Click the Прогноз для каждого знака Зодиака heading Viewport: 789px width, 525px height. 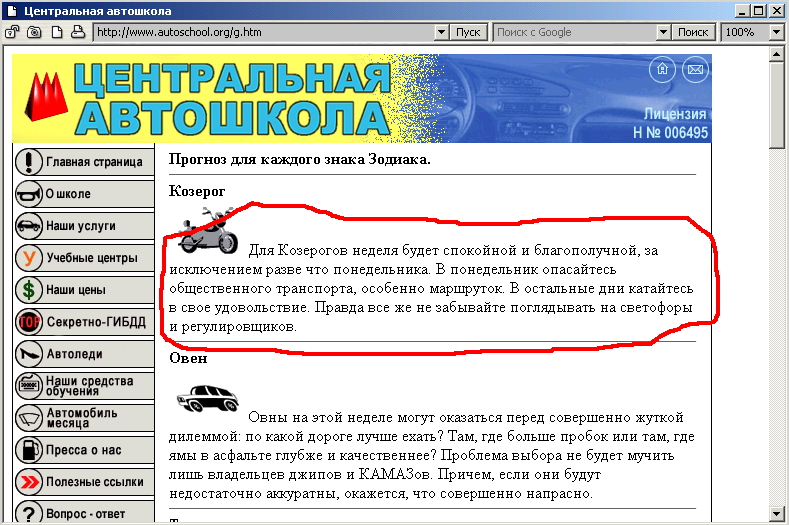point(299,160)
